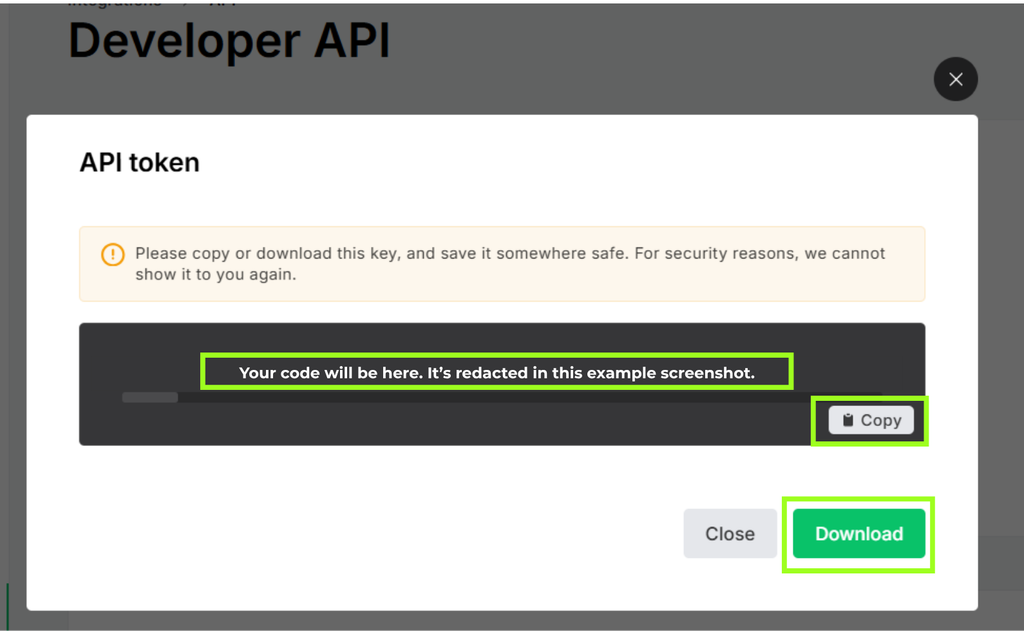Click the orange warning exclamation icon
This screenshot has height=631, width=1024.
112,254
